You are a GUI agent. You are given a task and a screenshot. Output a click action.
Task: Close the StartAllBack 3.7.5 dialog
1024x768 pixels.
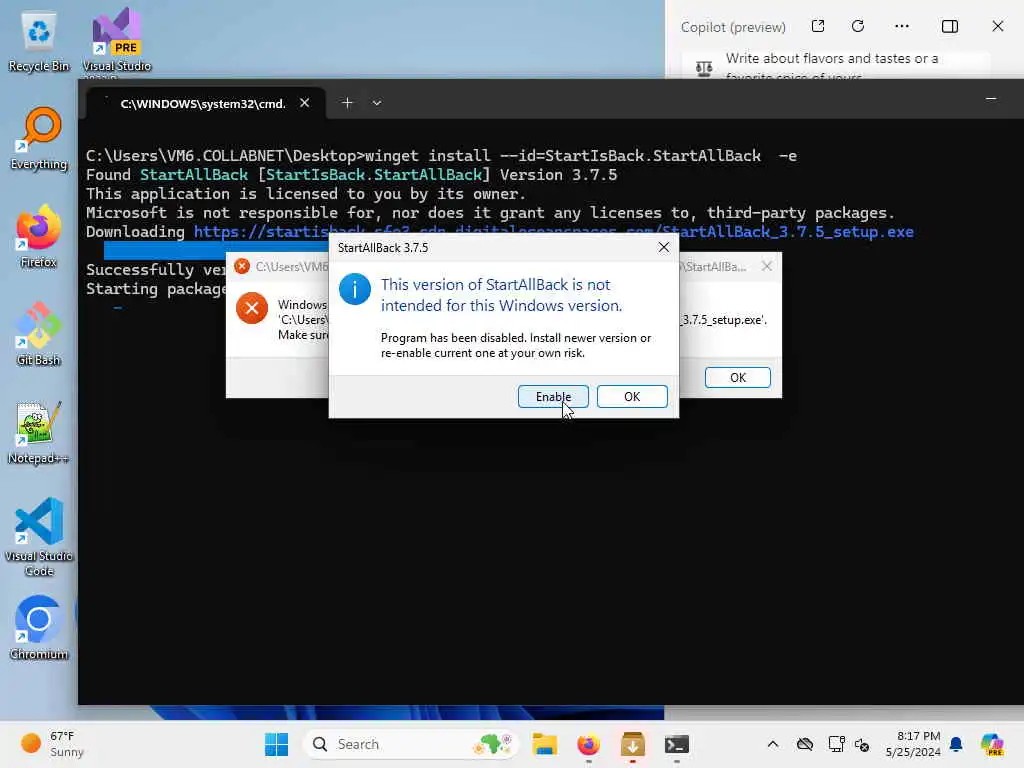(664, 248)
